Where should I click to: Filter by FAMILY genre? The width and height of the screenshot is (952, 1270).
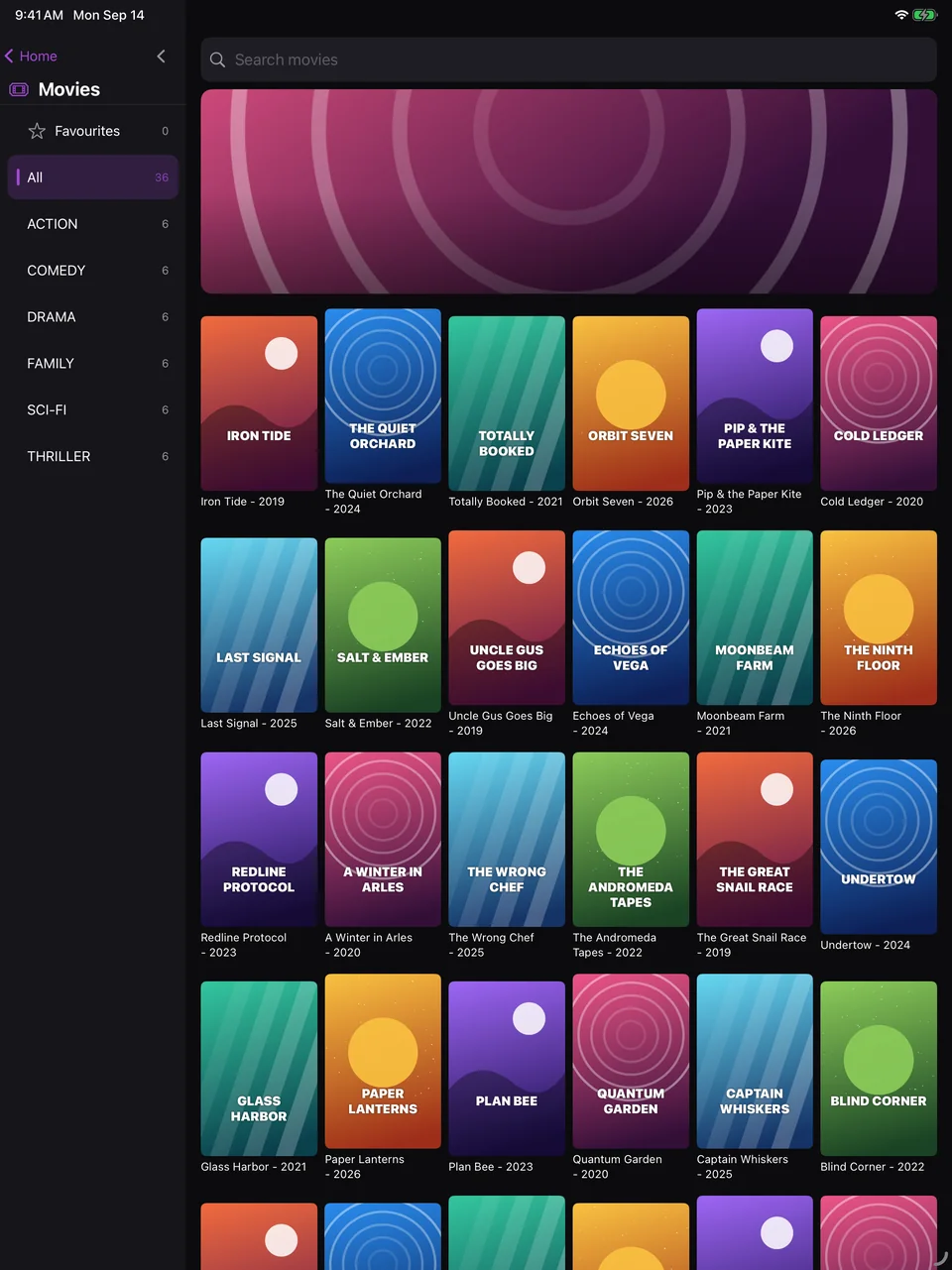tap(93, 364)
